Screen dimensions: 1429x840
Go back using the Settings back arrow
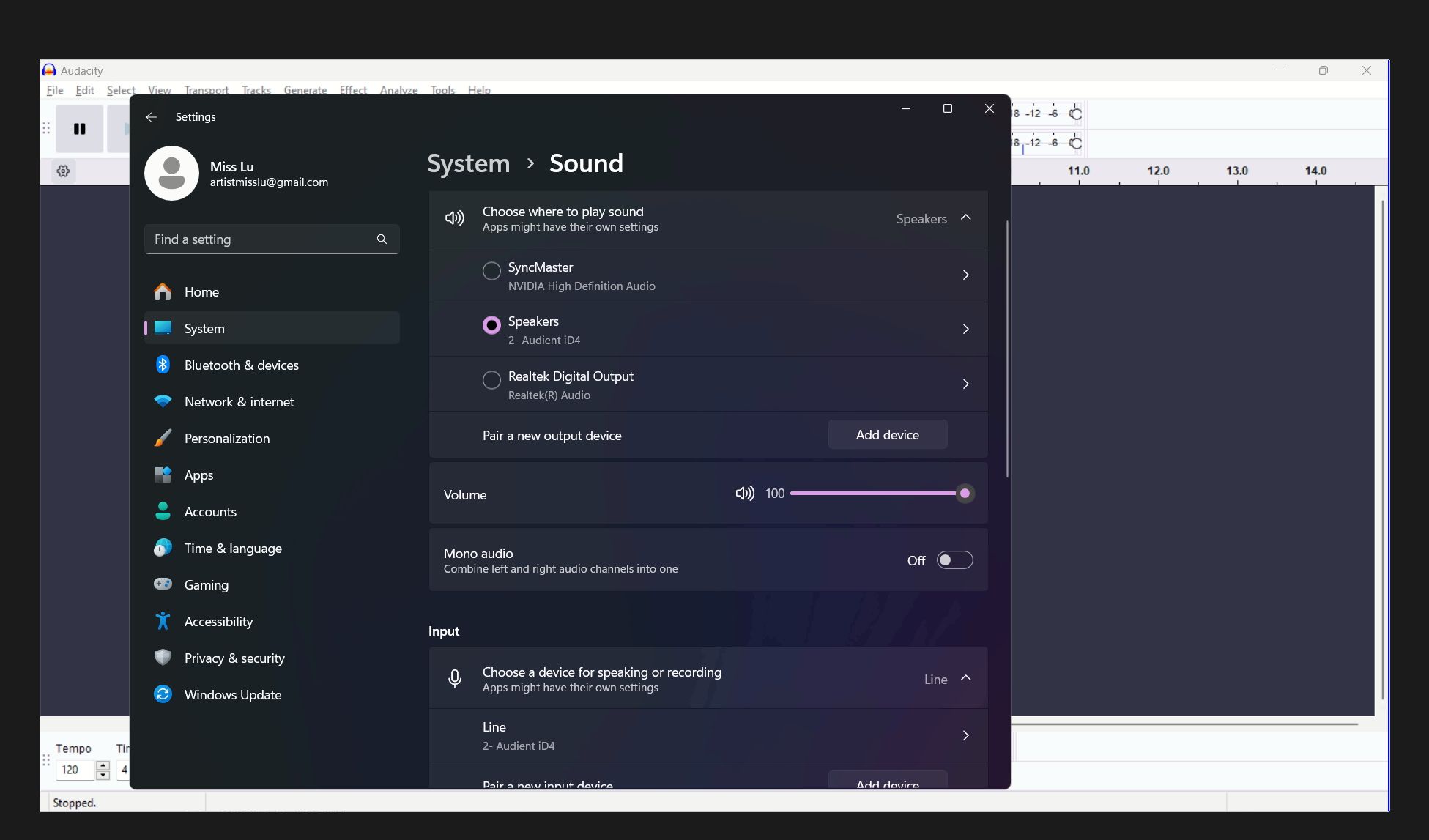tap(152, 117)
